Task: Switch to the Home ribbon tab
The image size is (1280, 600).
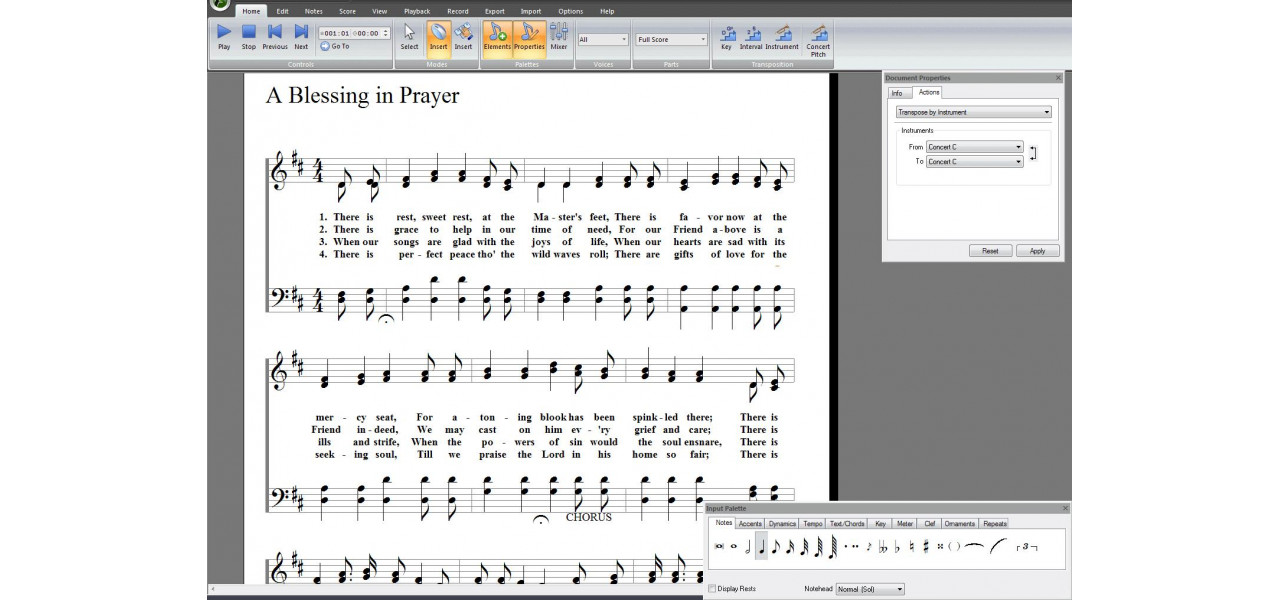Action: pos(251,11)
